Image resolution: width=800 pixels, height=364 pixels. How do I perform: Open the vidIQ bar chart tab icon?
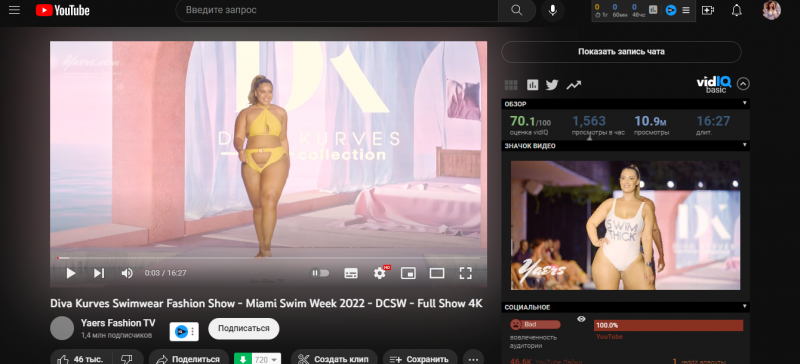533,85
